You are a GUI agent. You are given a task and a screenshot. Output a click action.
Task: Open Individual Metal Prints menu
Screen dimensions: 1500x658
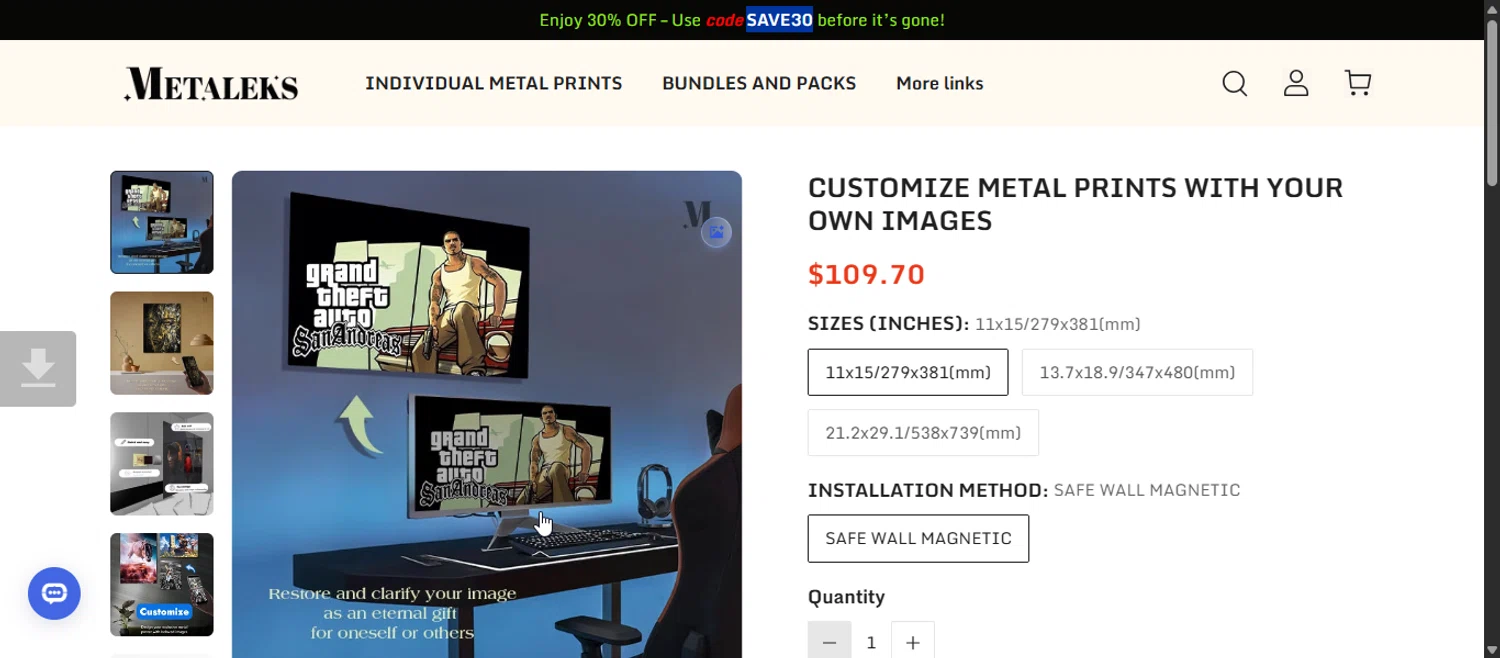point(494,83)
